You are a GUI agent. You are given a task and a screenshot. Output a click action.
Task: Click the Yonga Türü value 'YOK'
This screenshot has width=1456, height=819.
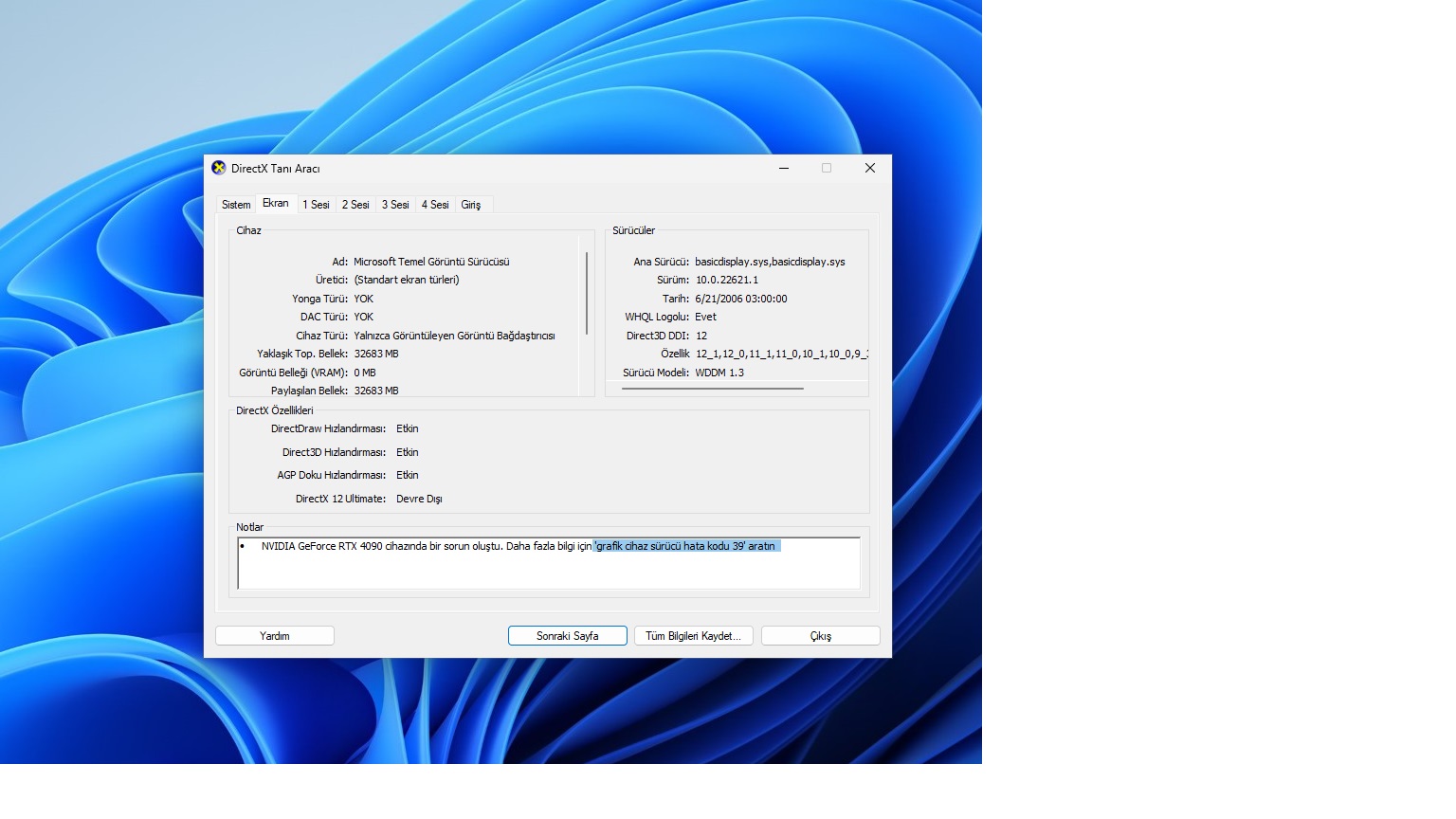[364, 299]
